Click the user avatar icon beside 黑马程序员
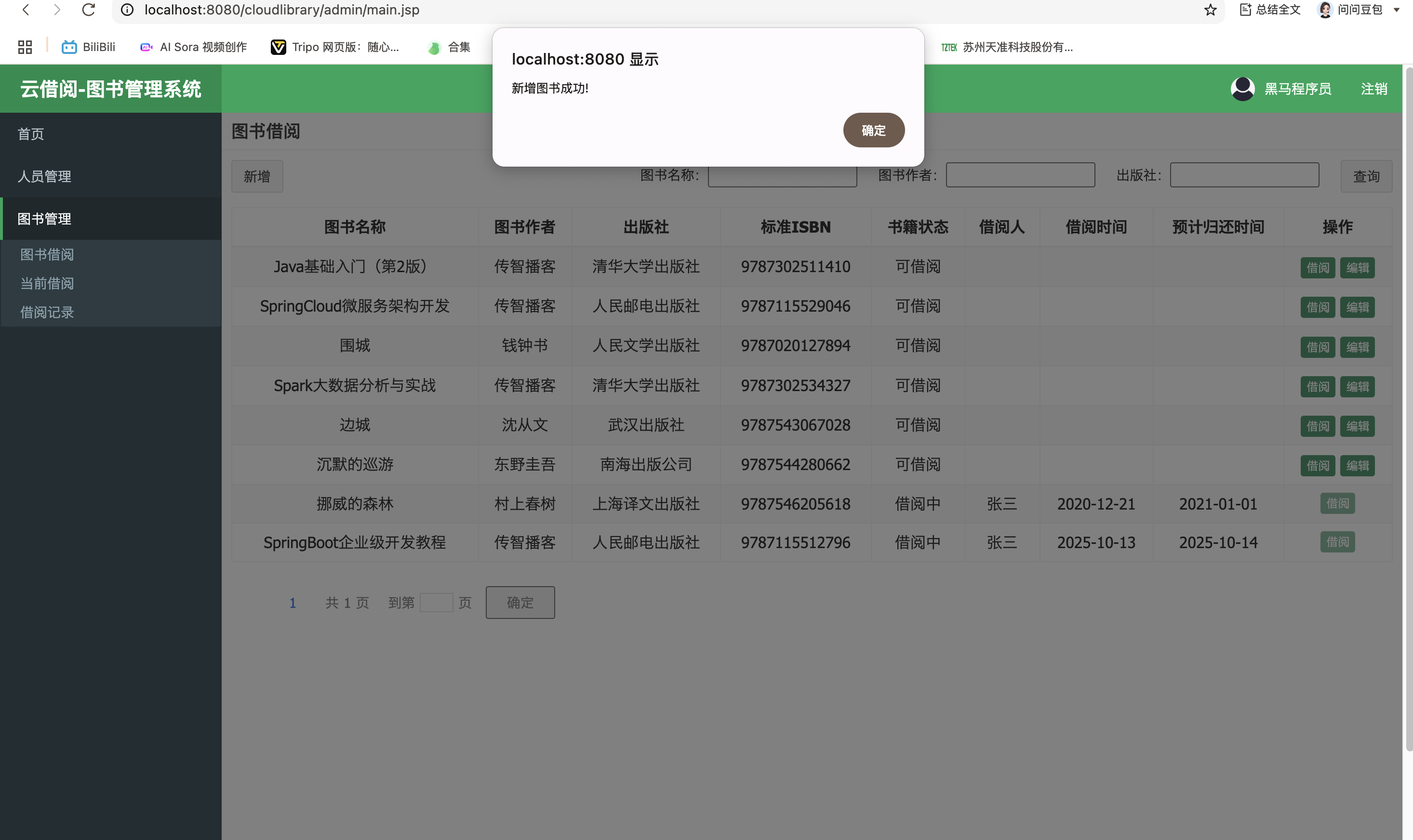The width and height of the screenshot is (1413, 840). tap(1242, 89)
